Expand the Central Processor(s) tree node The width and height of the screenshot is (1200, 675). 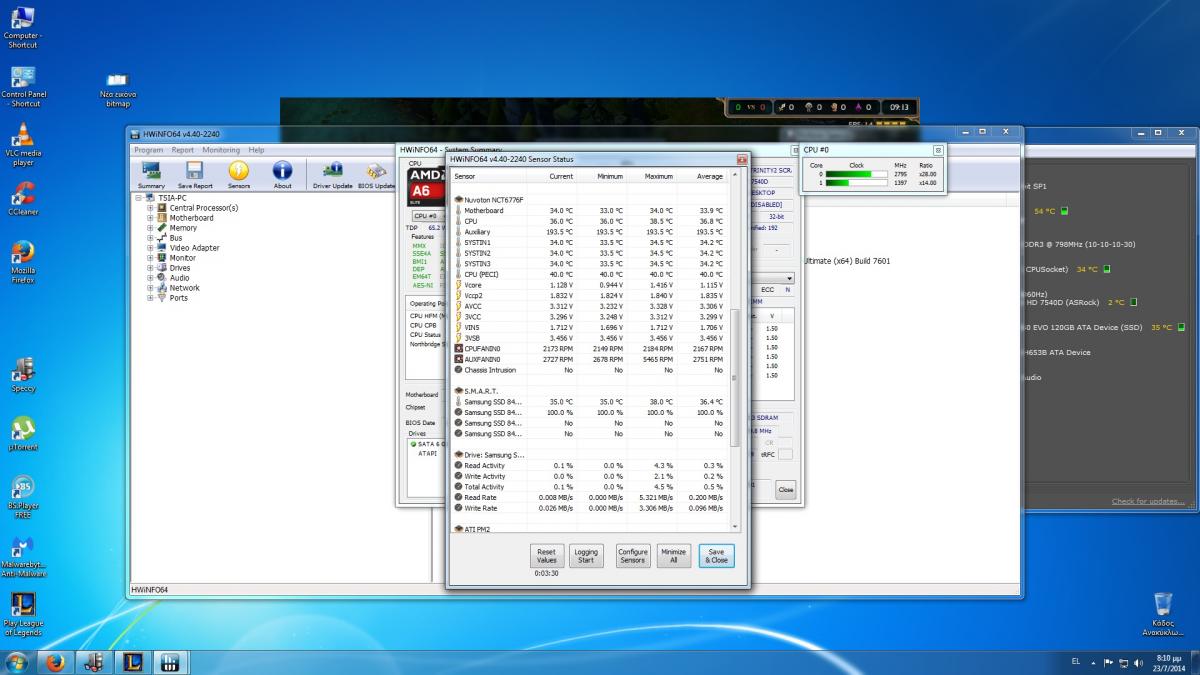click(x=151, y=208)
